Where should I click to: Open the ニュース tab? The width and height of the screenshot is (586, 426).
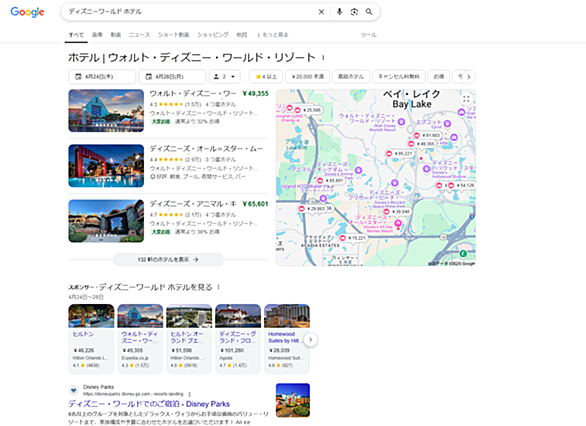139,35
